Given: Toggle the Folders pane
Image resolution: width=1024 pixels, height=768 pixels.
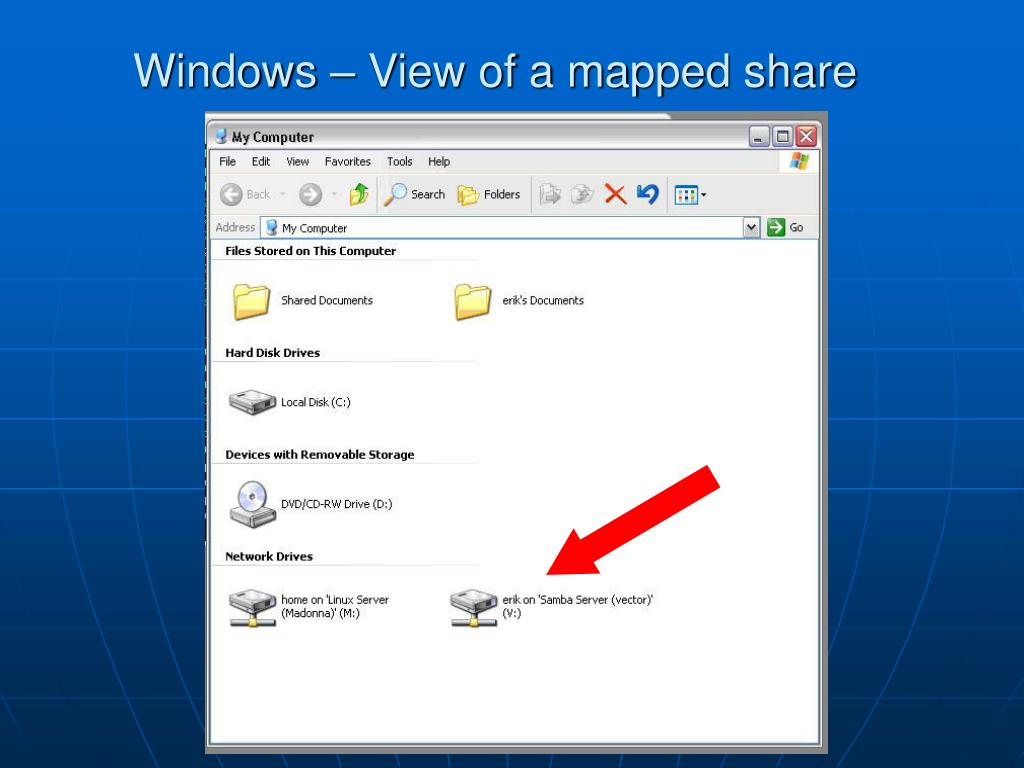Looking at the screenshot, I should (488, 194).
